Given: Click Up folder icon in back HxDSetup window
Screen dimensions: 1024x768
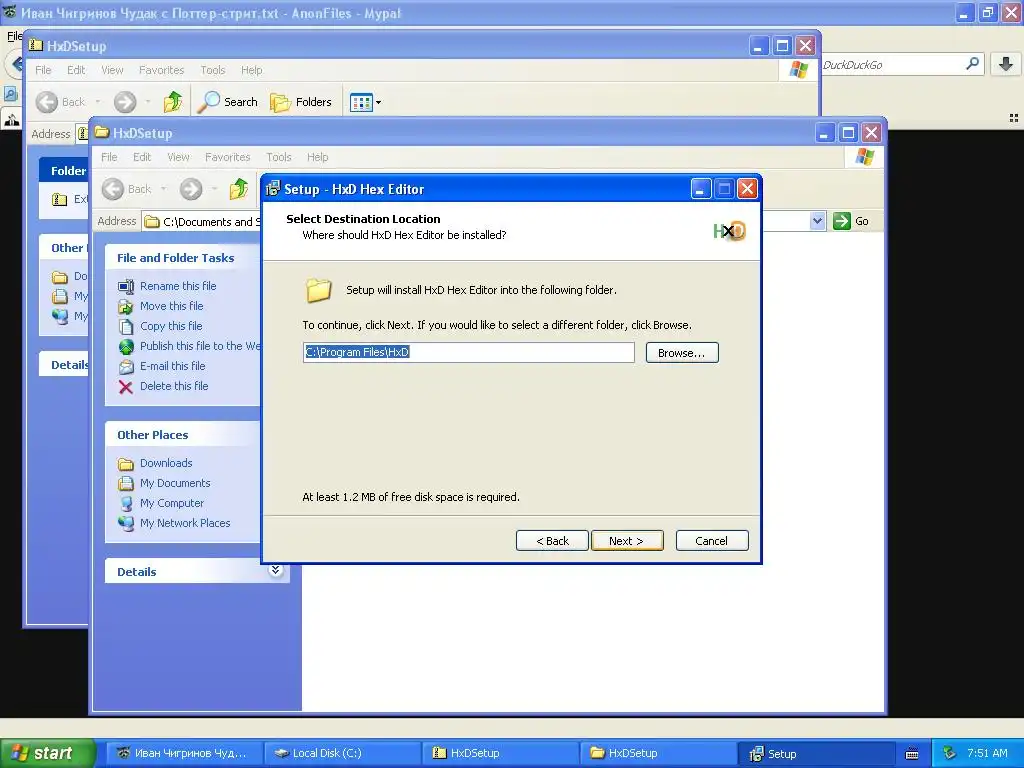Looking at the screenshot, I should (172, 102).
